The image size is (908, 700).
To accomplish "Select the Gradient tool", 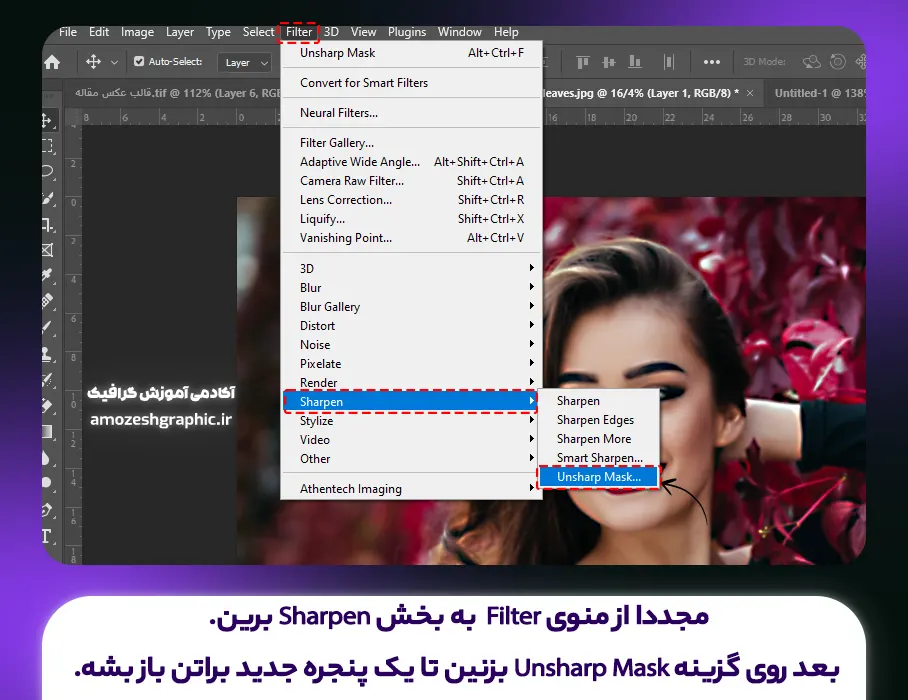I will click(x=47, y=432).
